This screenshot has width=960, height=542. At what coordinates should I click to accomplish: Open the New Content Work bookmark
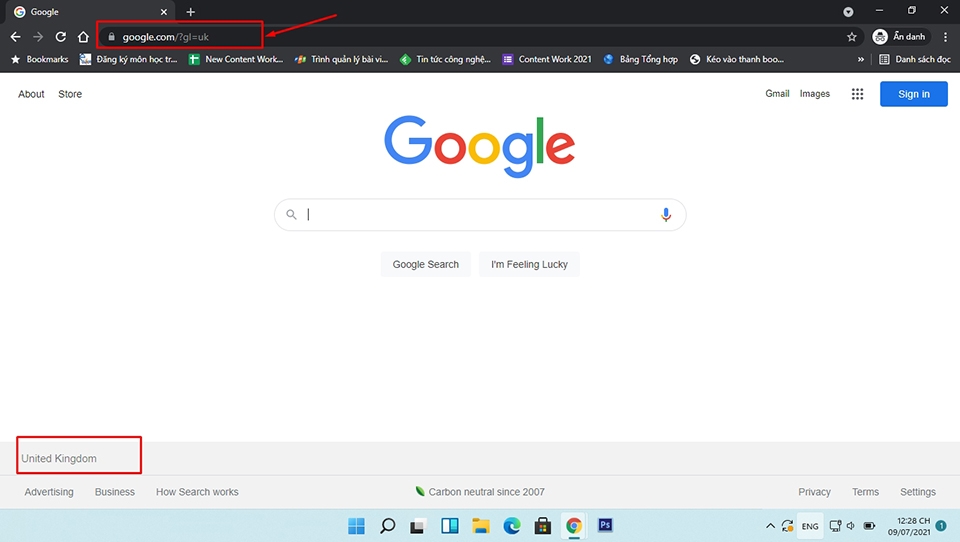click(236, 59)
